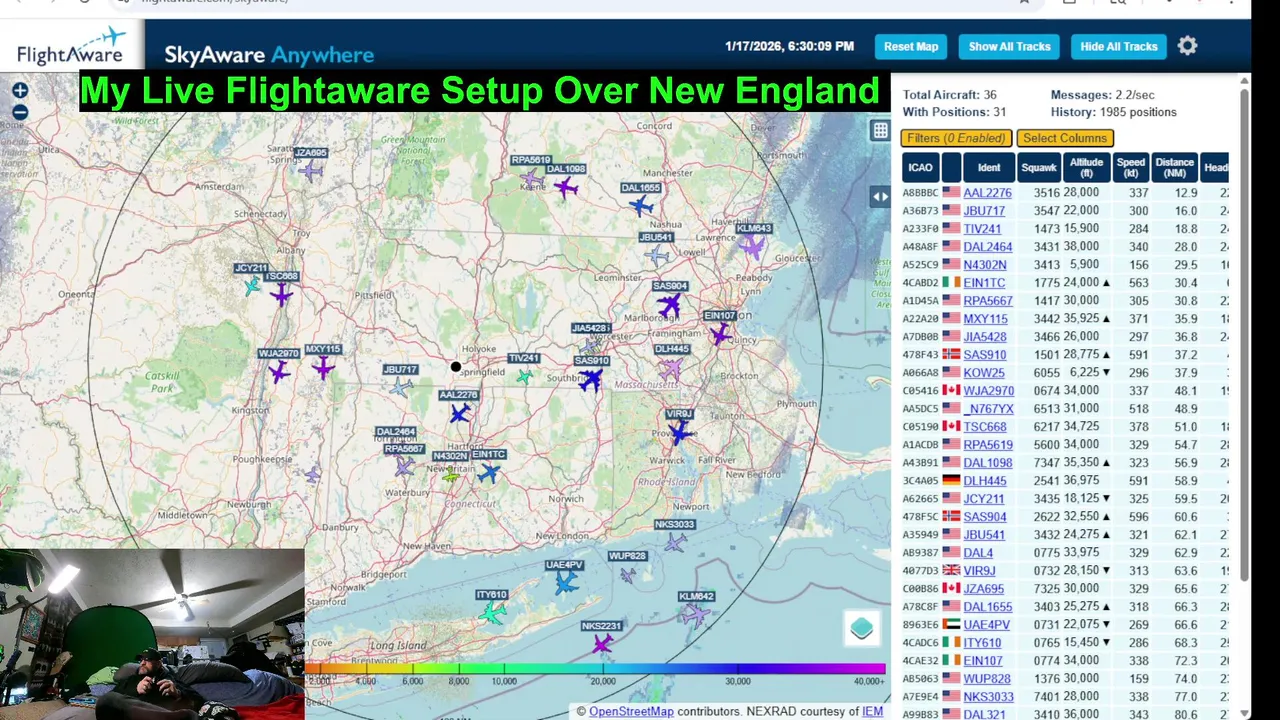Viewport: 1280px width, 720px height.
Task: Click the webcam video overlay thumbnail
Action: (152, 634)
